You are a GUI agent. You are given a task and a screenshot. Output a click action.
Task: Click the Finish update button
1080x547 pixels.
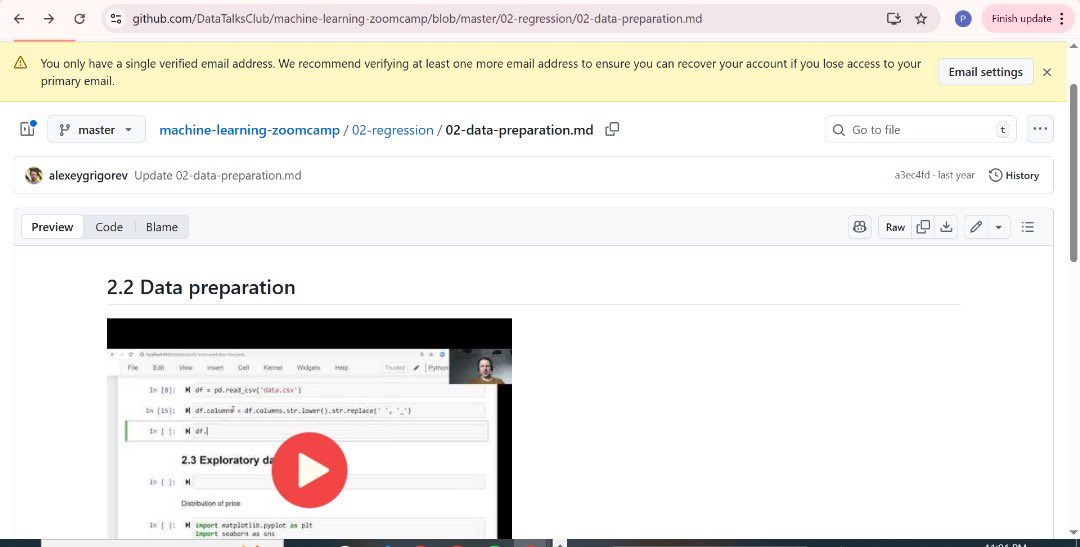pos(1027,19)
